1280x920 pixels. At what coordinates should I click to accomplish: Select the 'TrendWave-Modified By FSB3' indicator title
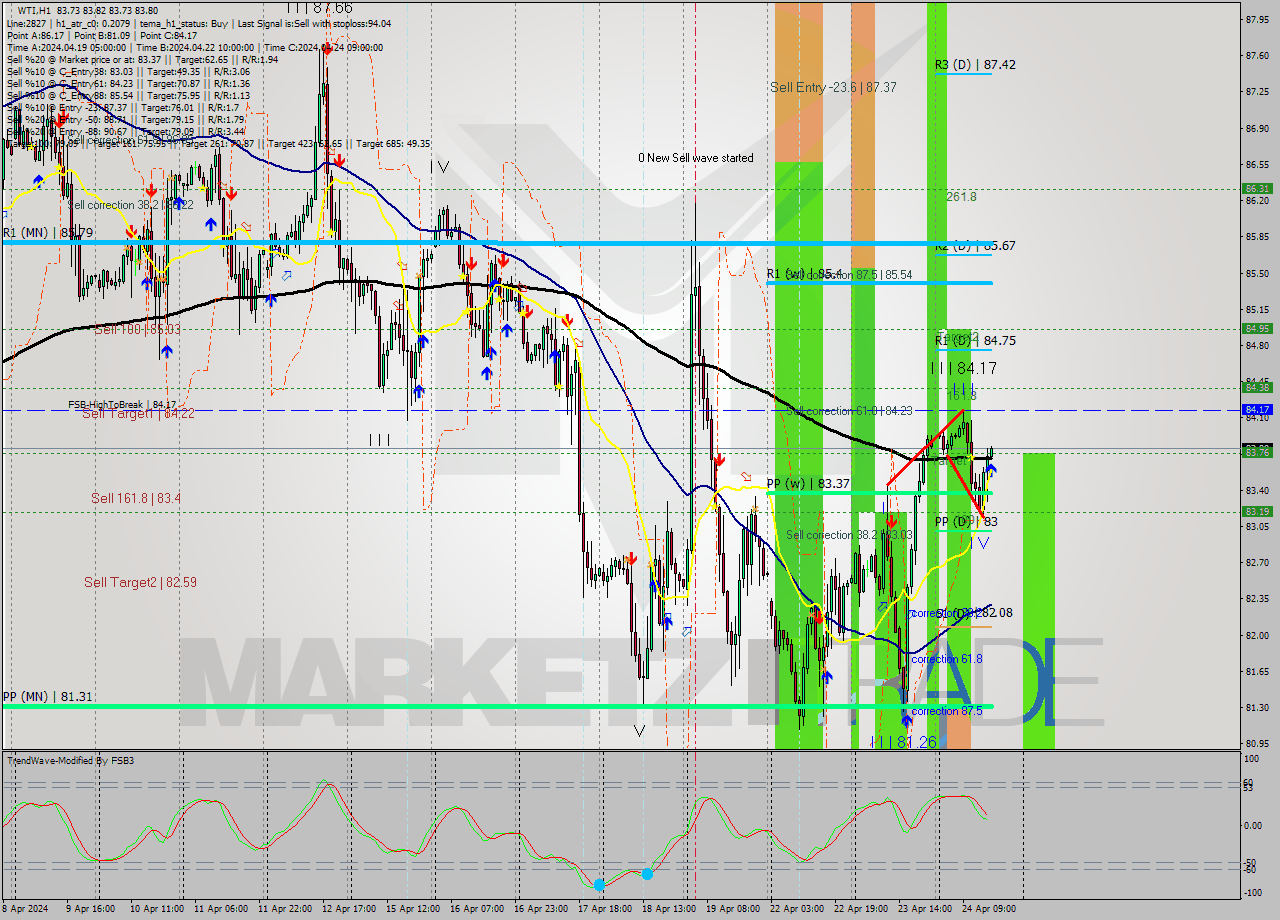pyautogui.click(x=70, y=761)
